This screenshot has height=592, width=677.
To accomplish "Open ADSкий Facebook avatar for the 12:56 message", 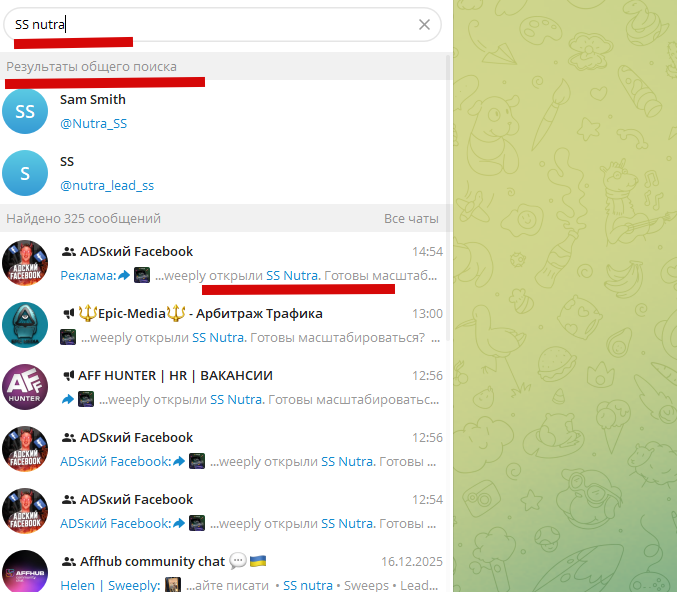I will 25,449.
